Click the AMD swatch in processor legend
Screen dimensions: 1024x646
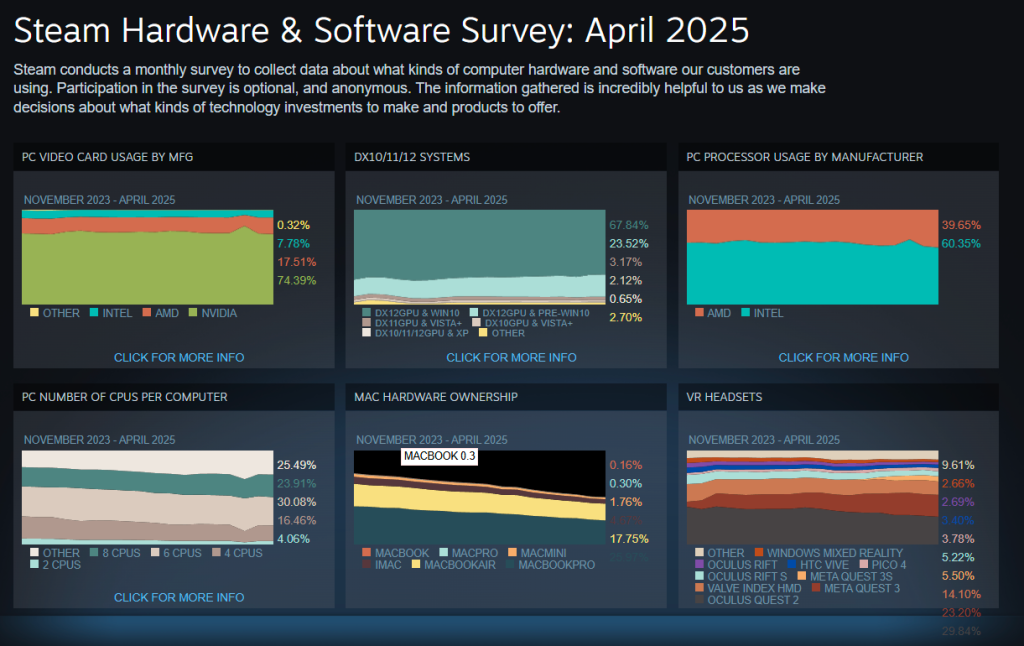(x=699, y=312)
